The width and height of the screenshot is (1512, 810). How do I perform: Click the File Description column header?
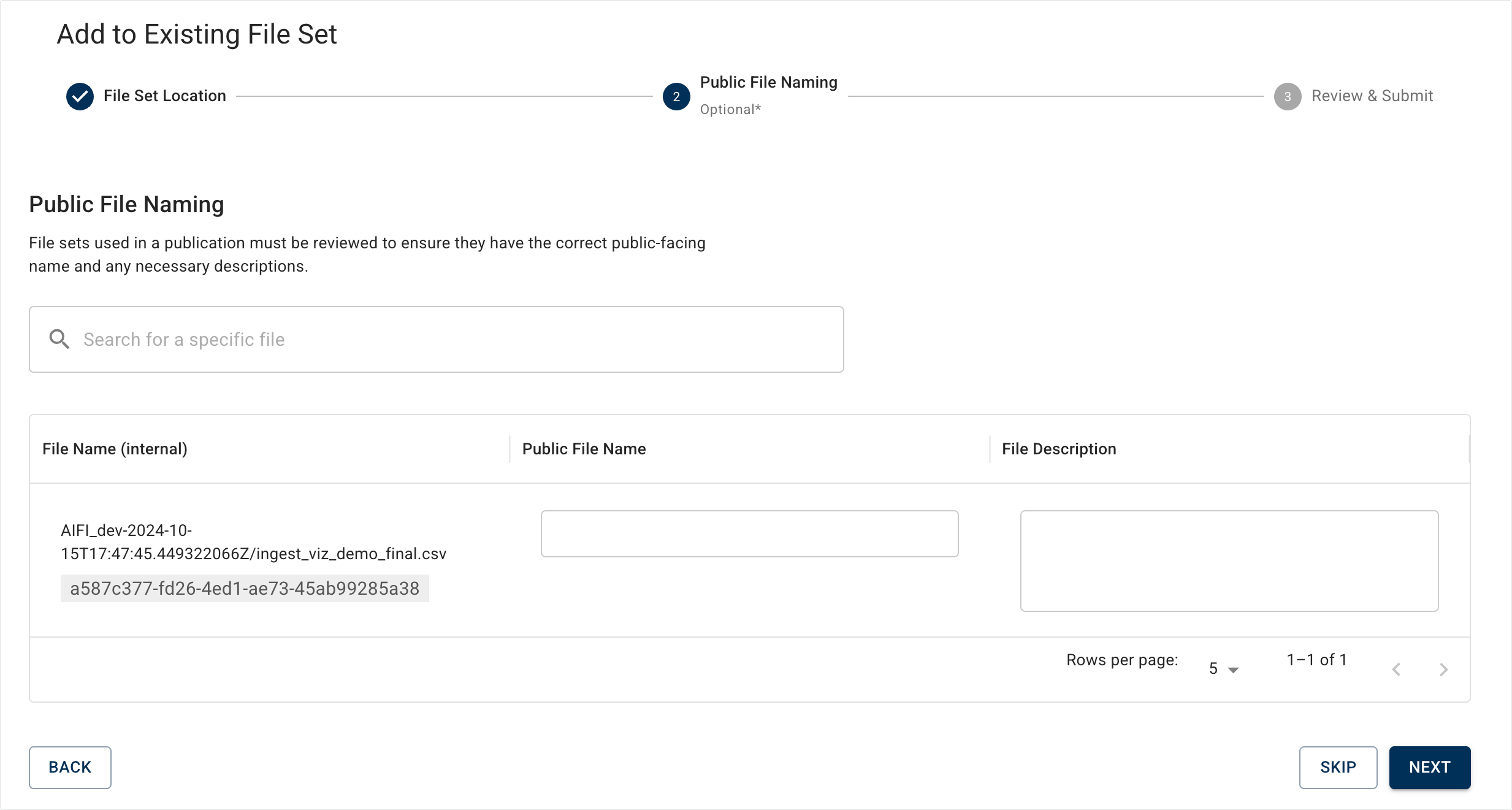pos(1059,449)
